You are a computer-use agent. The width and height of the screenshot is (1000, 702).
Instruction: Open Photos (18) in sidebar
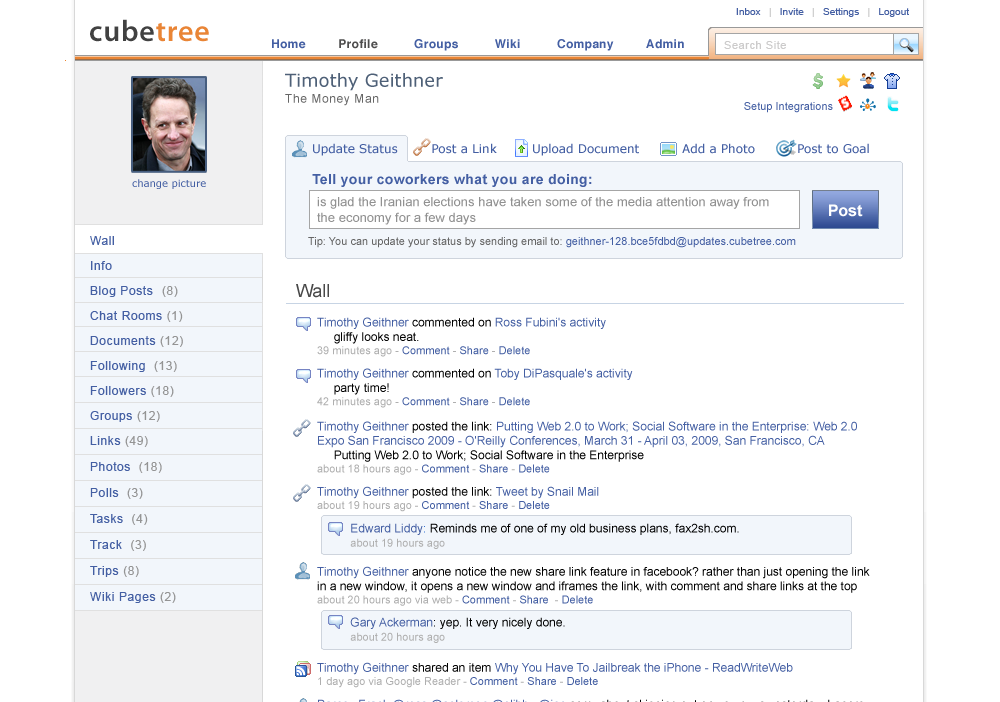point(168,467)
